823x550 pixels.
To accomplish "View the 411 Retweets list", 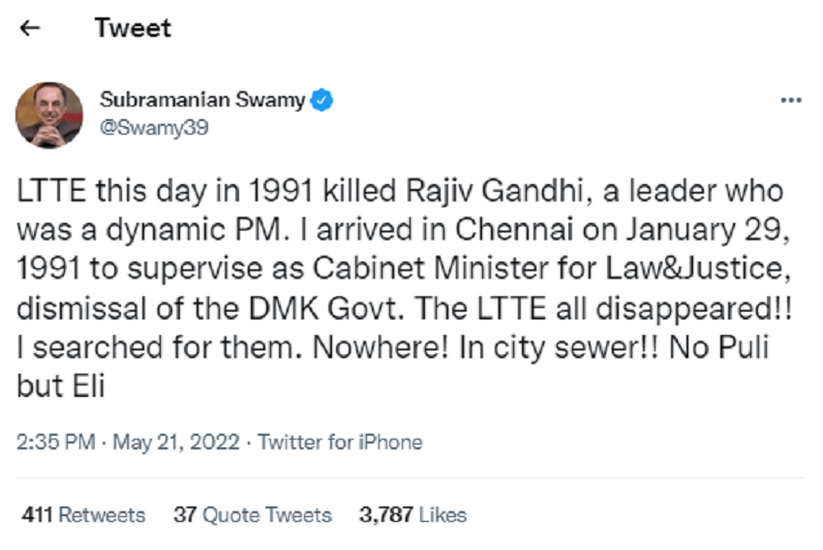I will 83,515.
